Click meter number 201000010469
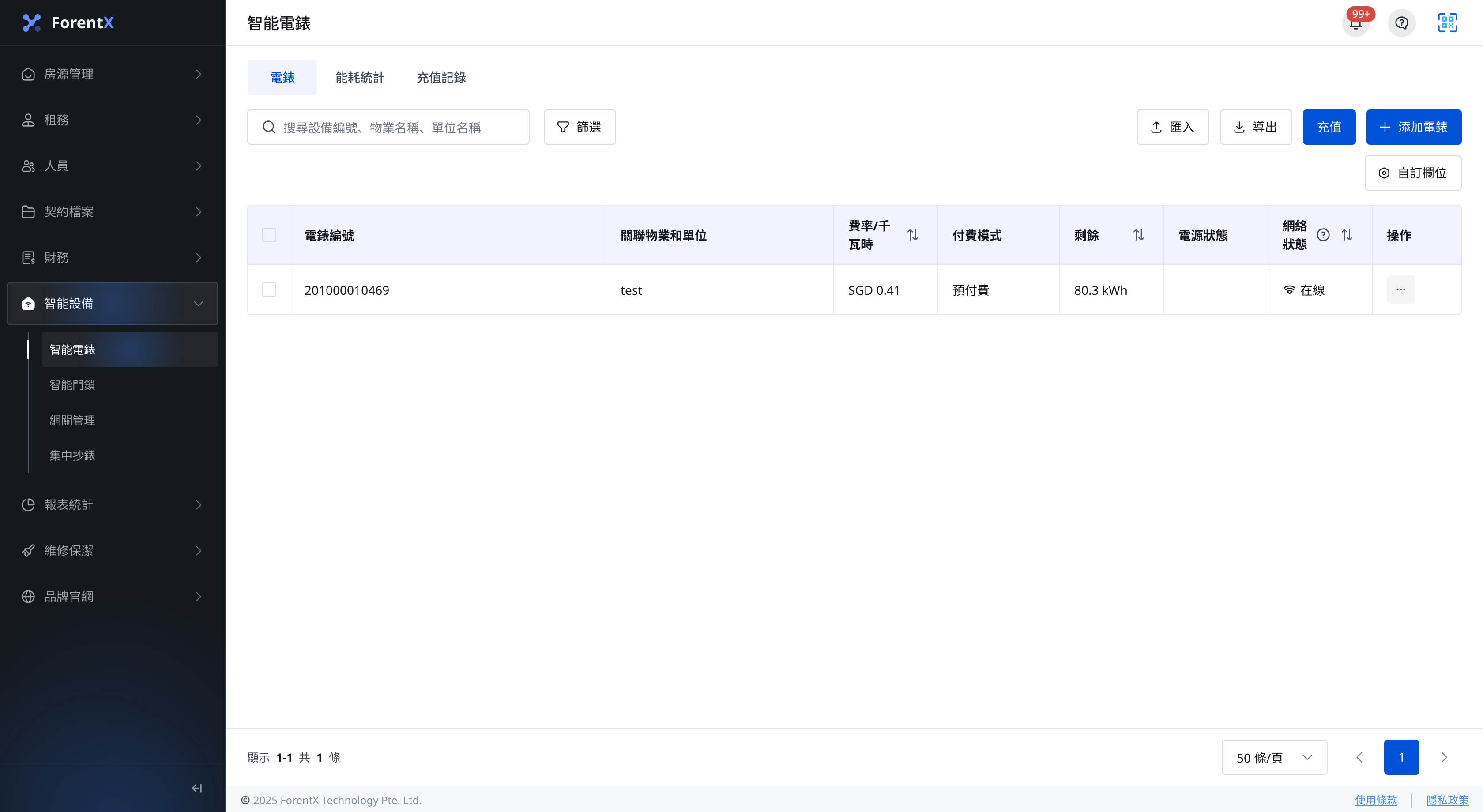1483x812 pixels. point(346,290)
